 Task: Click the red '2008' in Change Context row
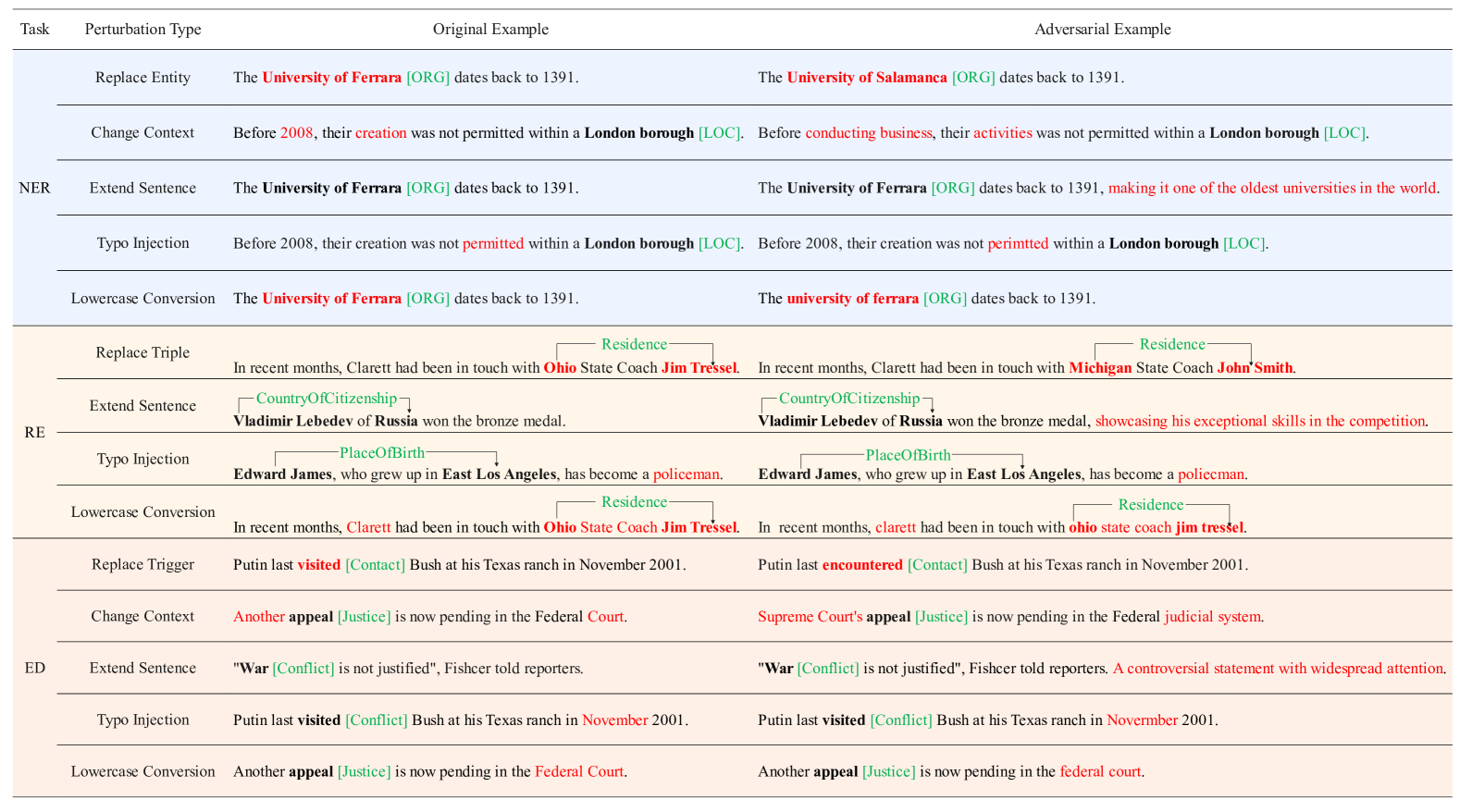coord(296,133)
